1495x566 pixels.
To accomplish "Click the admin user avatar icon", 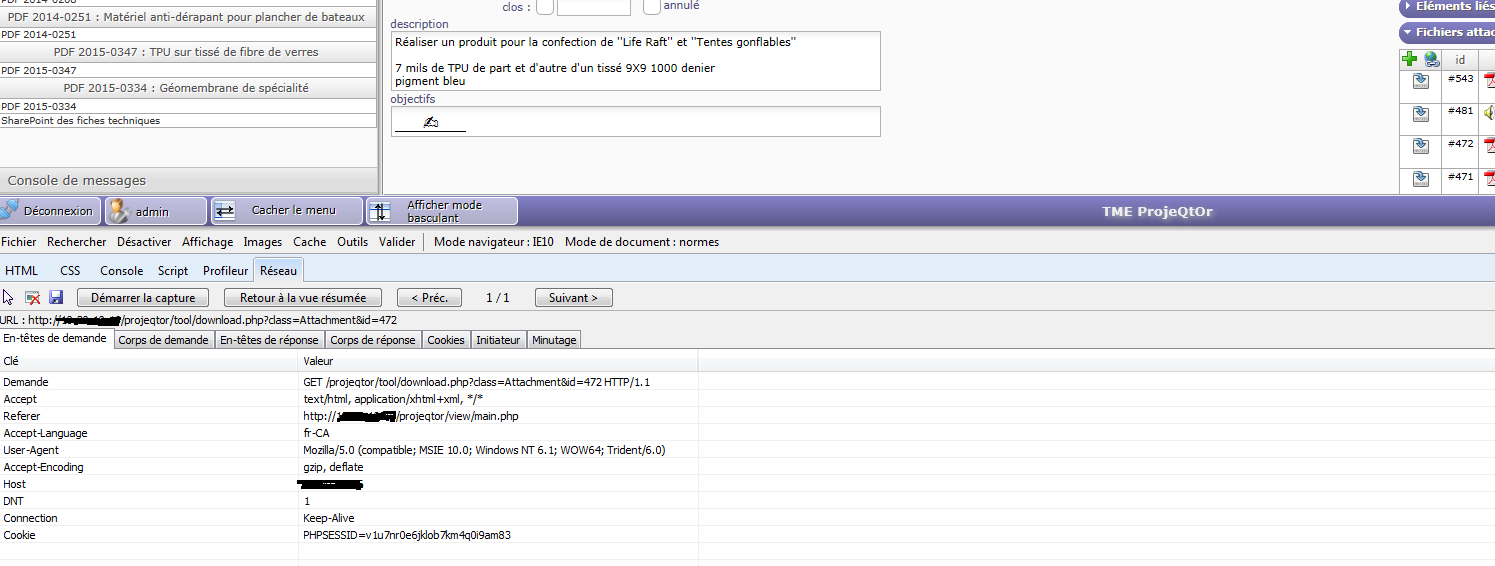I will (x=120, y=210).
